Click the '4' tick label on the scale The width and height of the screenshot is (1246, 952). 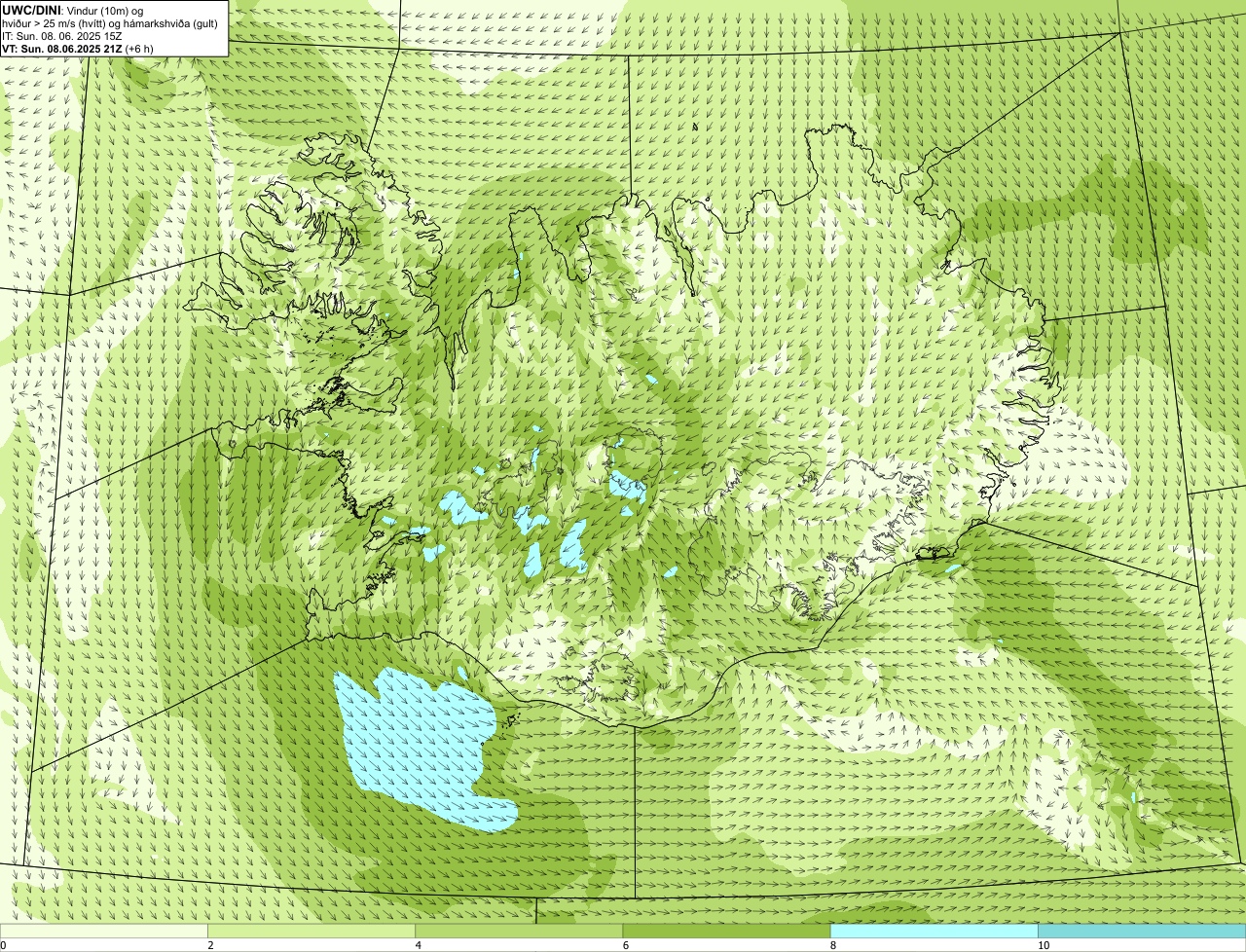pyautogui.click(x=418, y=945)
